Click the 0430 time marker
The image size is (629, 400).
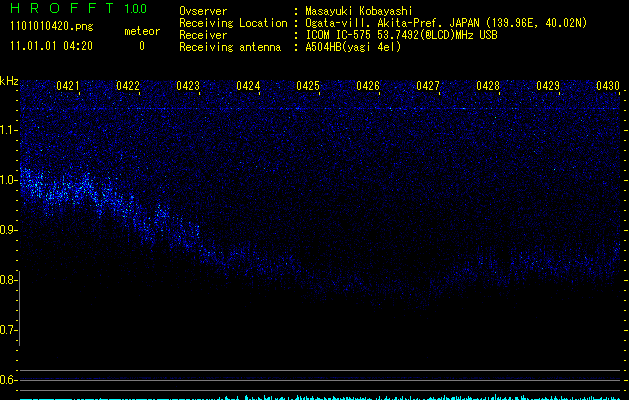click(608, 86)
